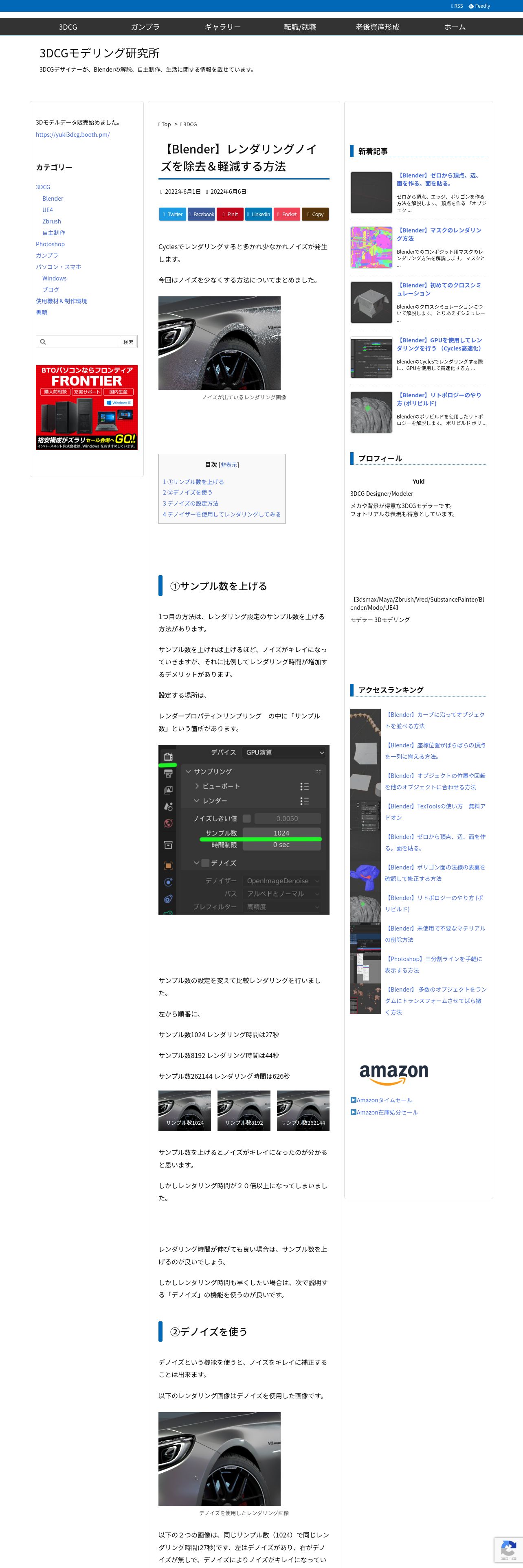Viewport: 523px width, 1568px height.
Task: Open ranking article 未使用で不要なマテリアルの削除方法
Action: coord(435,934)
